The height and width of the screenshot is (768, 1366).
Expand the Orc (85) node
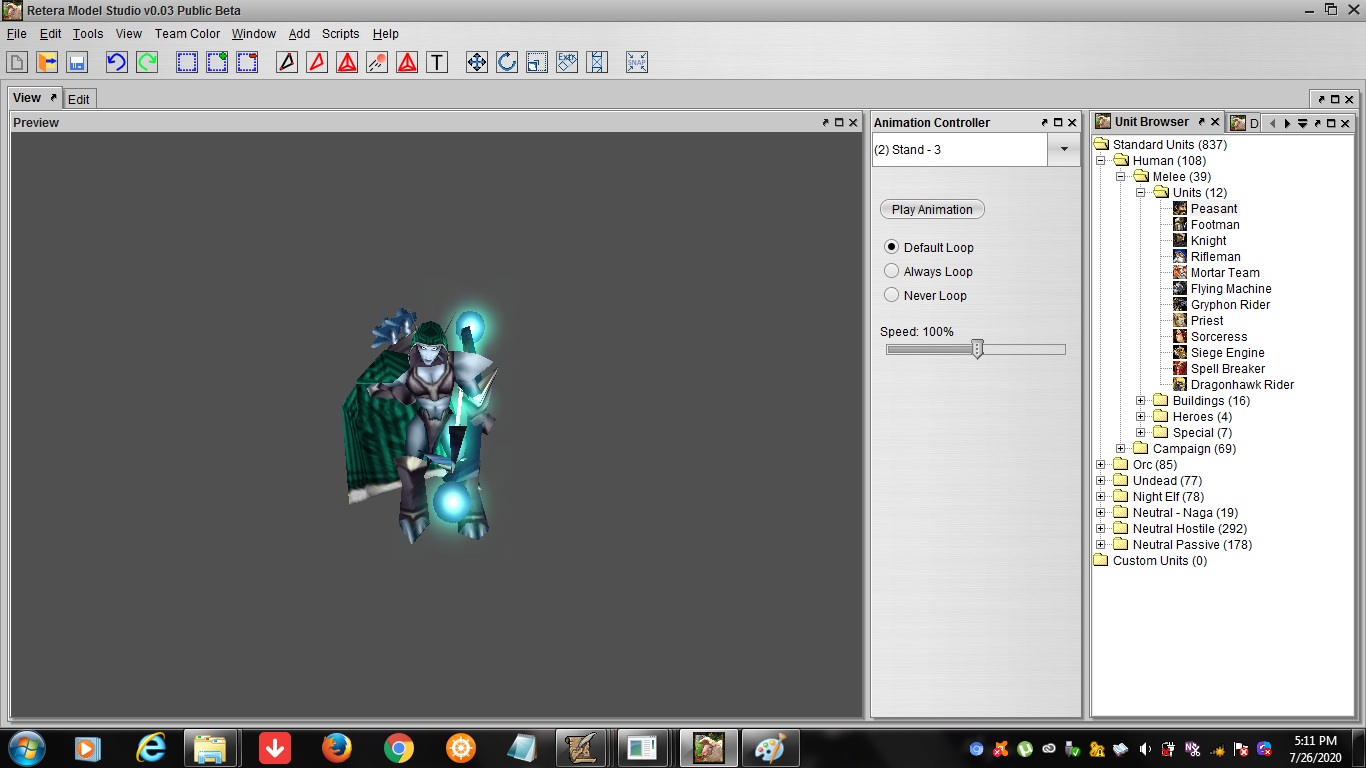click(1101, 465)
